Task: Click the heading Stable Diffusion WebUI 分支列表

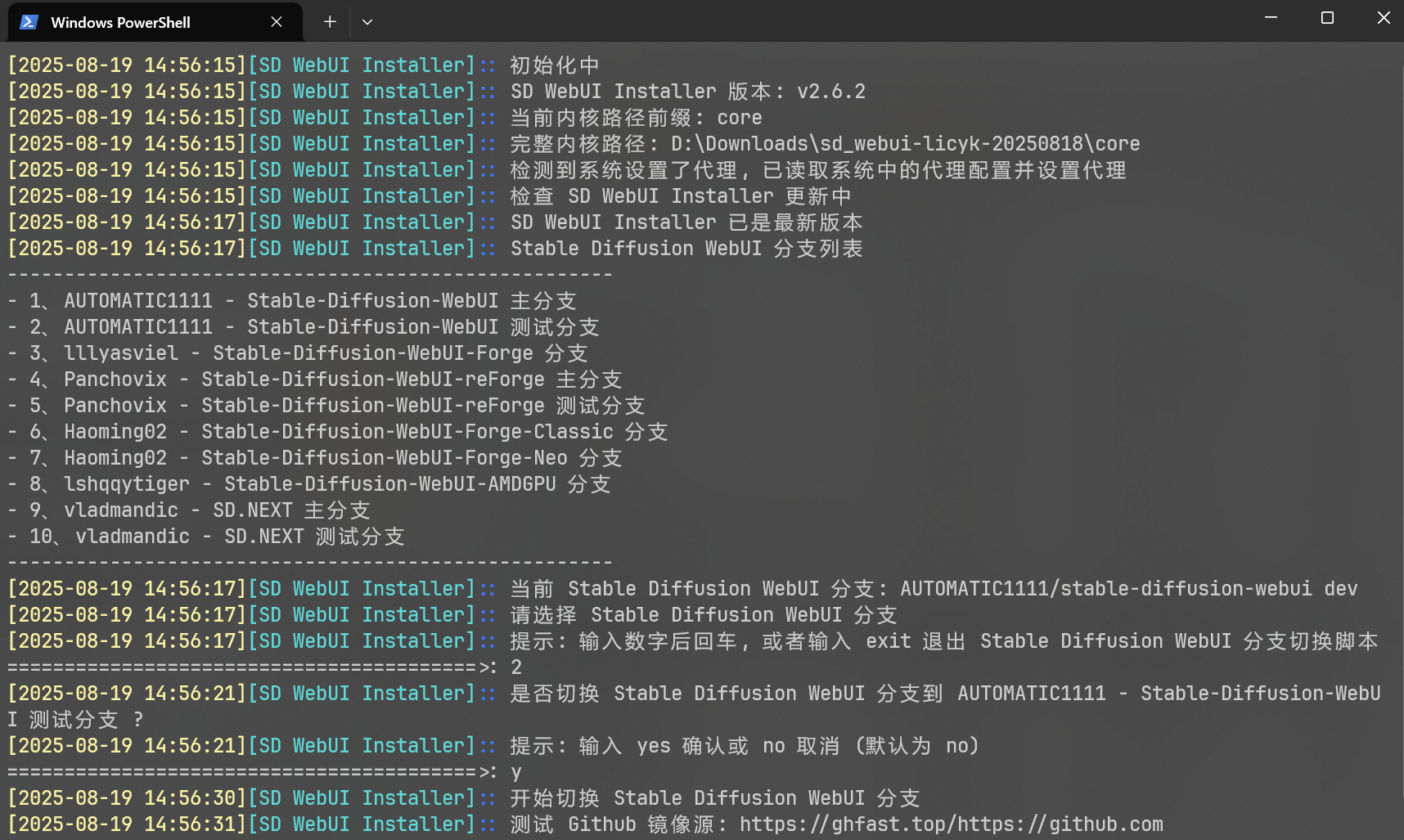Action: (686, 249)
